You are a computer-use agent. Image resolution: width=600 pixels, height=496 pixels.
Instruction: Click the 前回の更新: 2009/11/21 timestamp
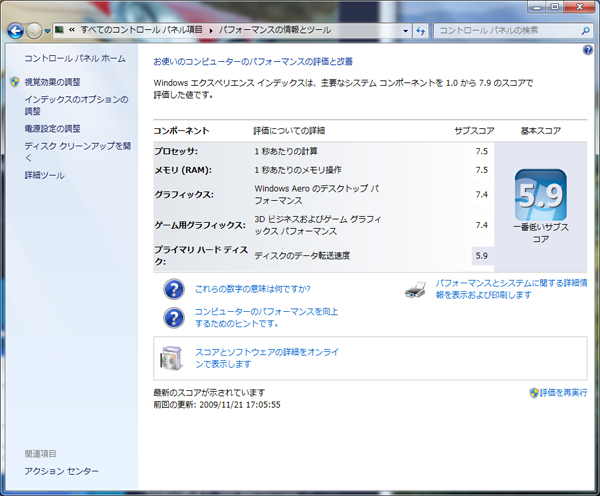[217, 405]
